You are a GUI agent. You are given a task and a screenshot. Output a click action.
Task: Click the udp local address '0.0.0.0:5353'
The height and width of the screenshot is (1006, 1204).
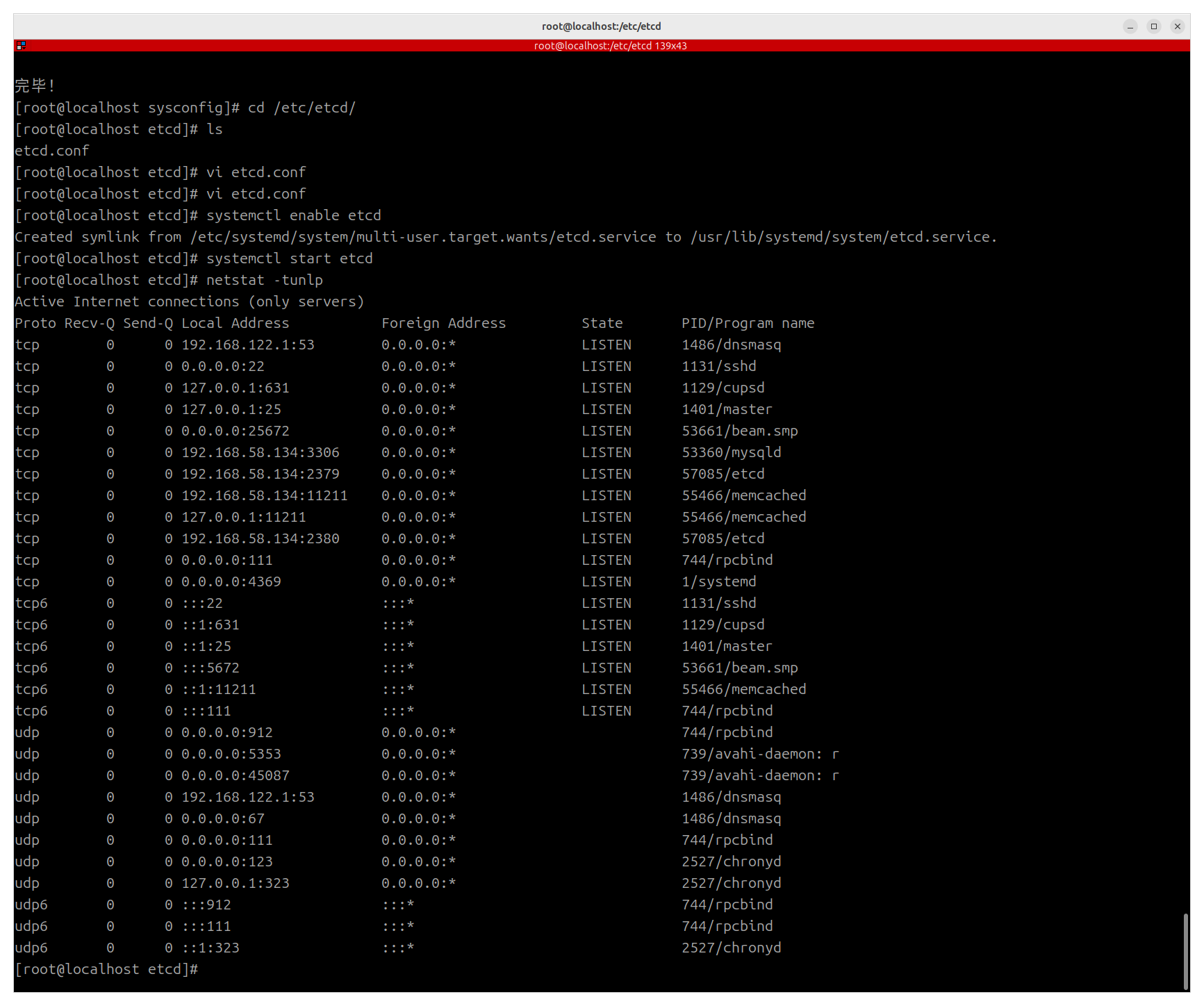(231, 754)
